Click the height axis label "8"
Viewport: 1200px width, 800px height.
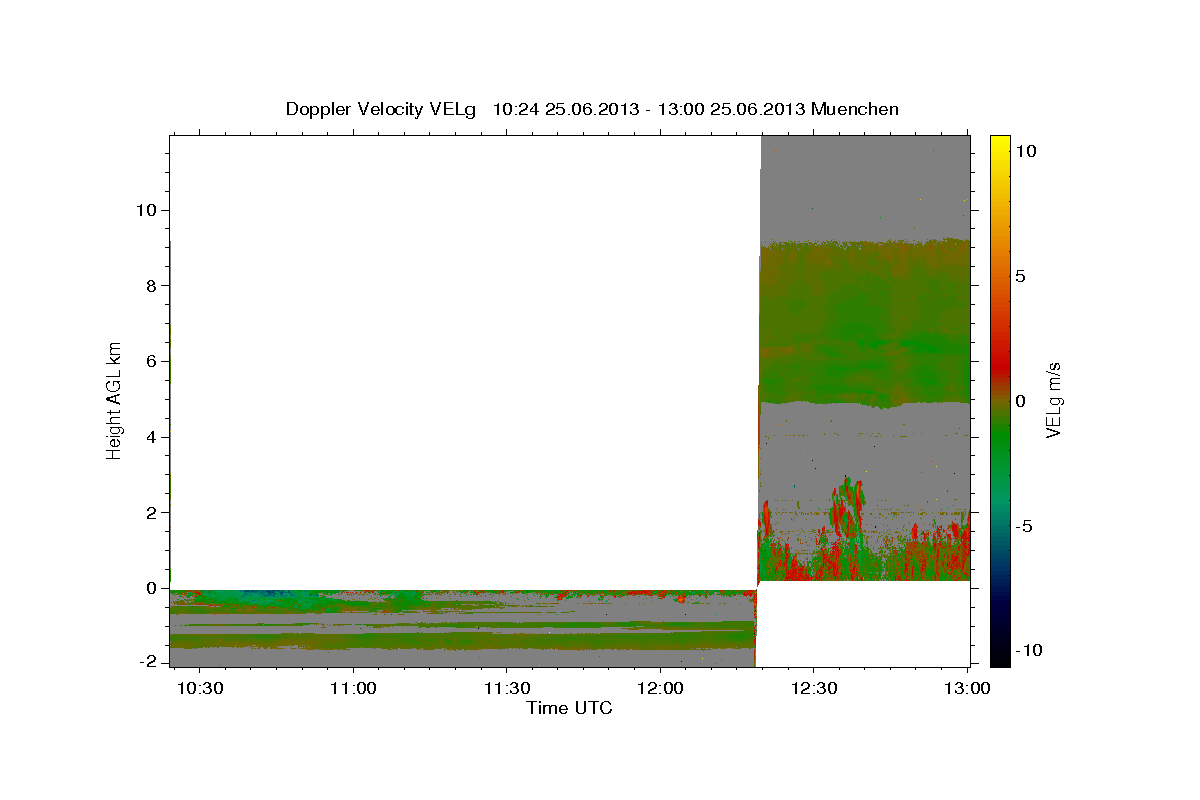coord(153,286)
